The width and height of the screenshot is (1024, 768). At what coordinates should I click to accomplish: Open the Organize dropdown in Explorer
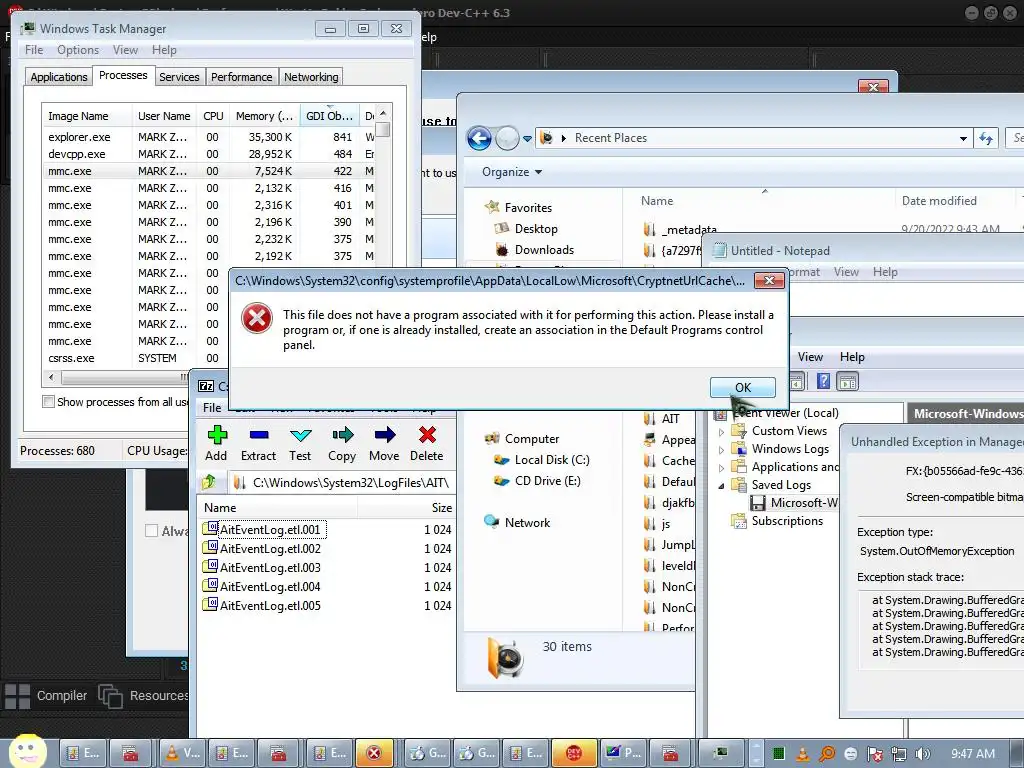512,172
